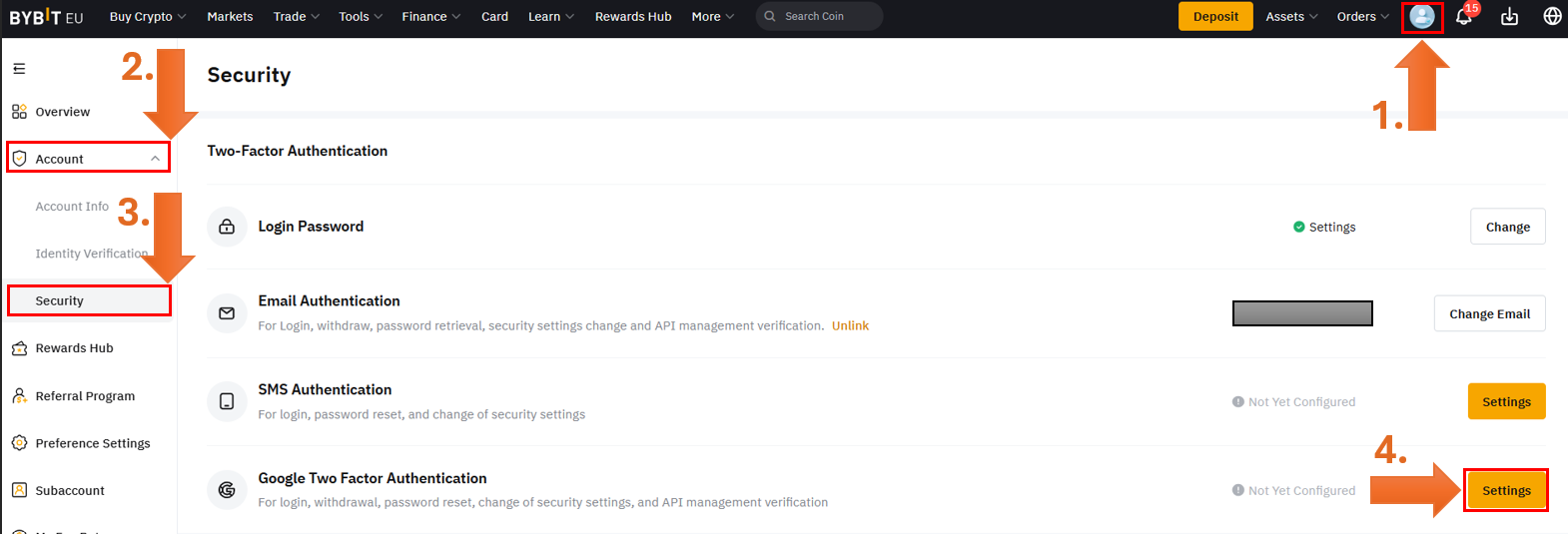Click Settings for Google Two Factor Authentication

point(1505,490)
